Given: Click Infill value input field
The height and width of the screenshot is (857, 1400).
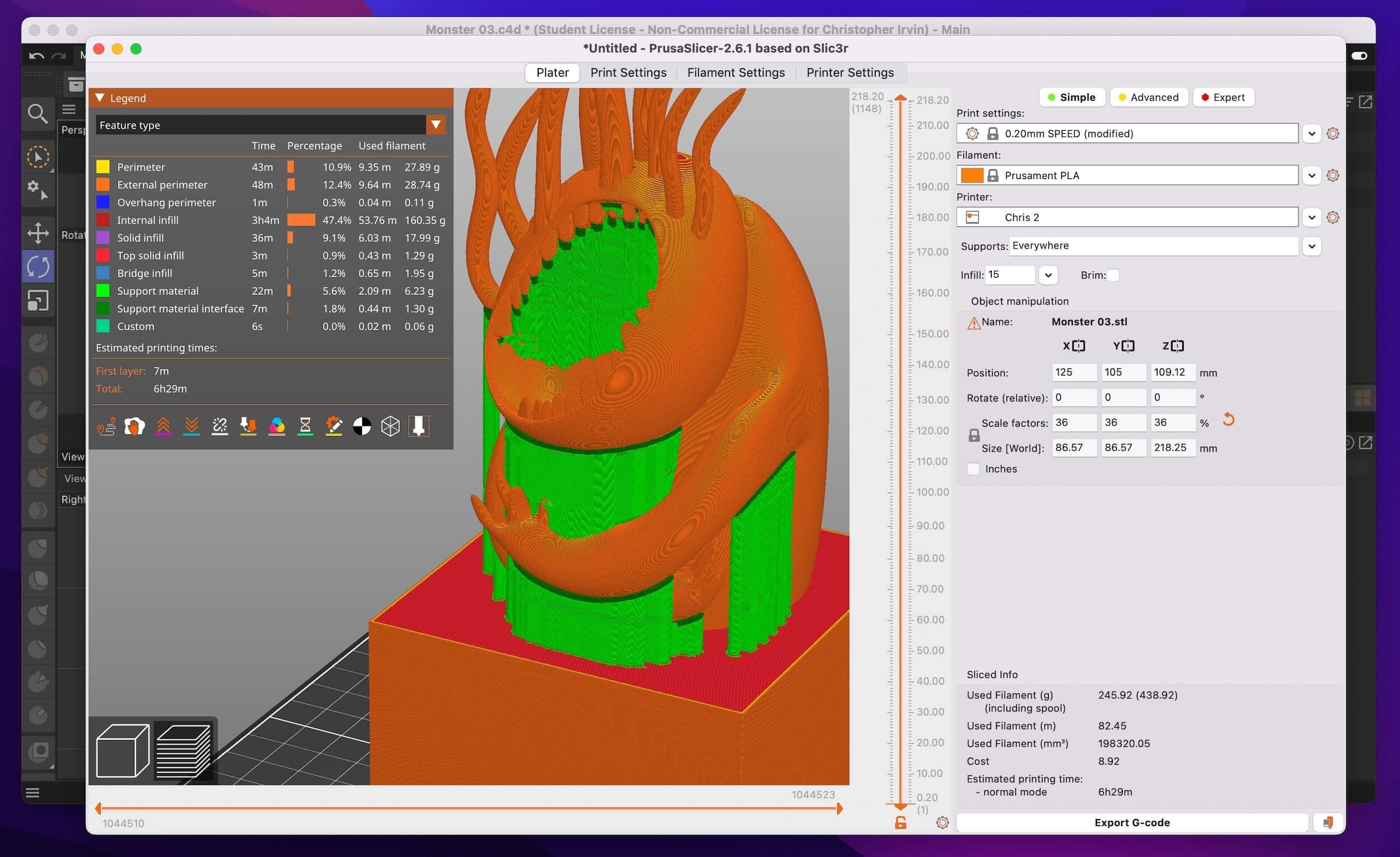Looking at the screenshot, I should tap(1010, 275).
